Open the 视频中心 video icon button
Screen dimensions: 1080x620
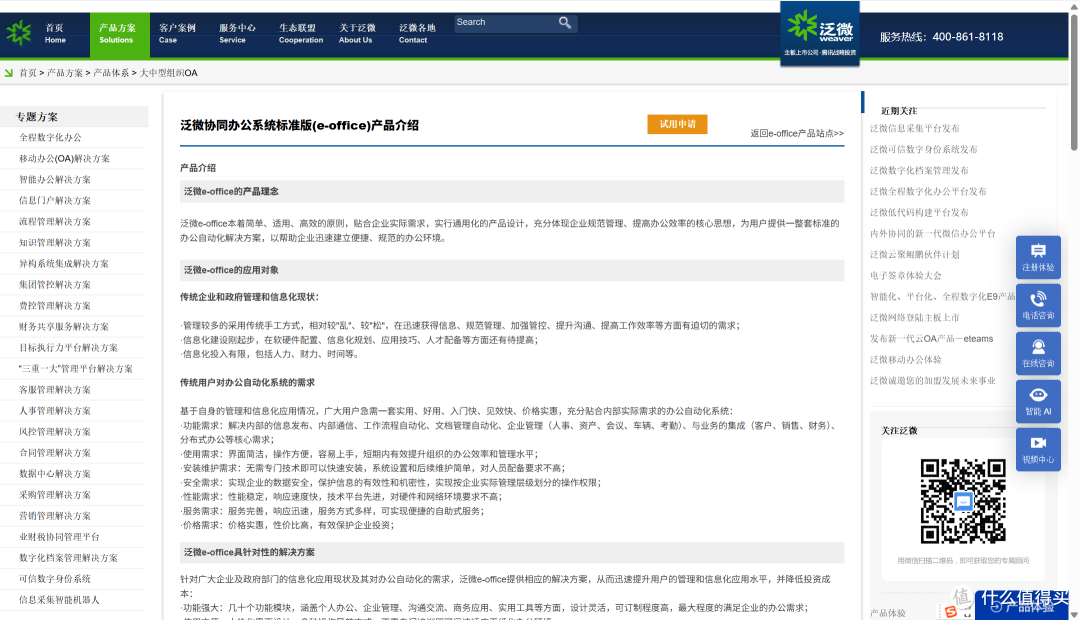[1038, 449]
